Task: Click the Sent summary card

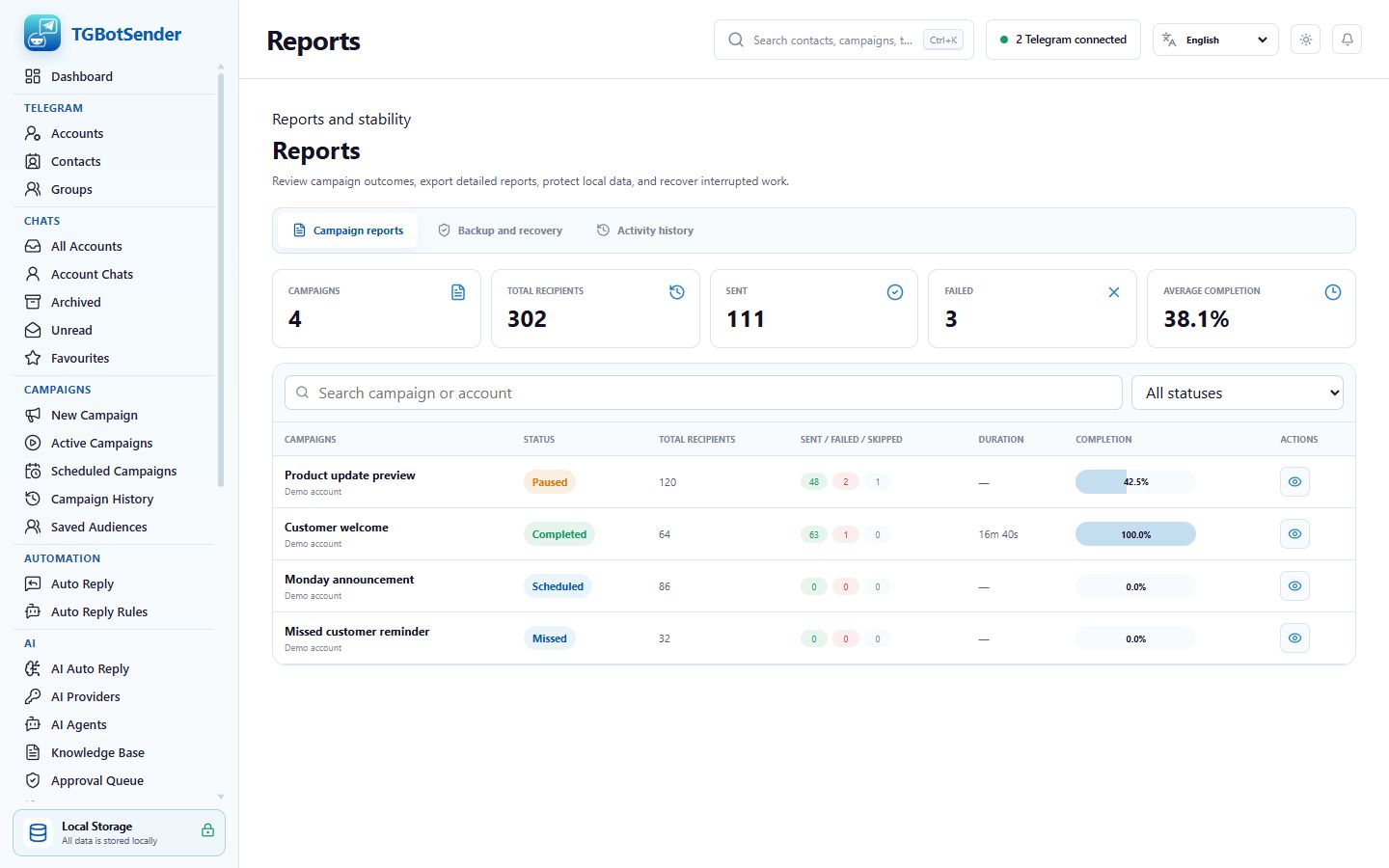Action: click(x=814, y=309)
